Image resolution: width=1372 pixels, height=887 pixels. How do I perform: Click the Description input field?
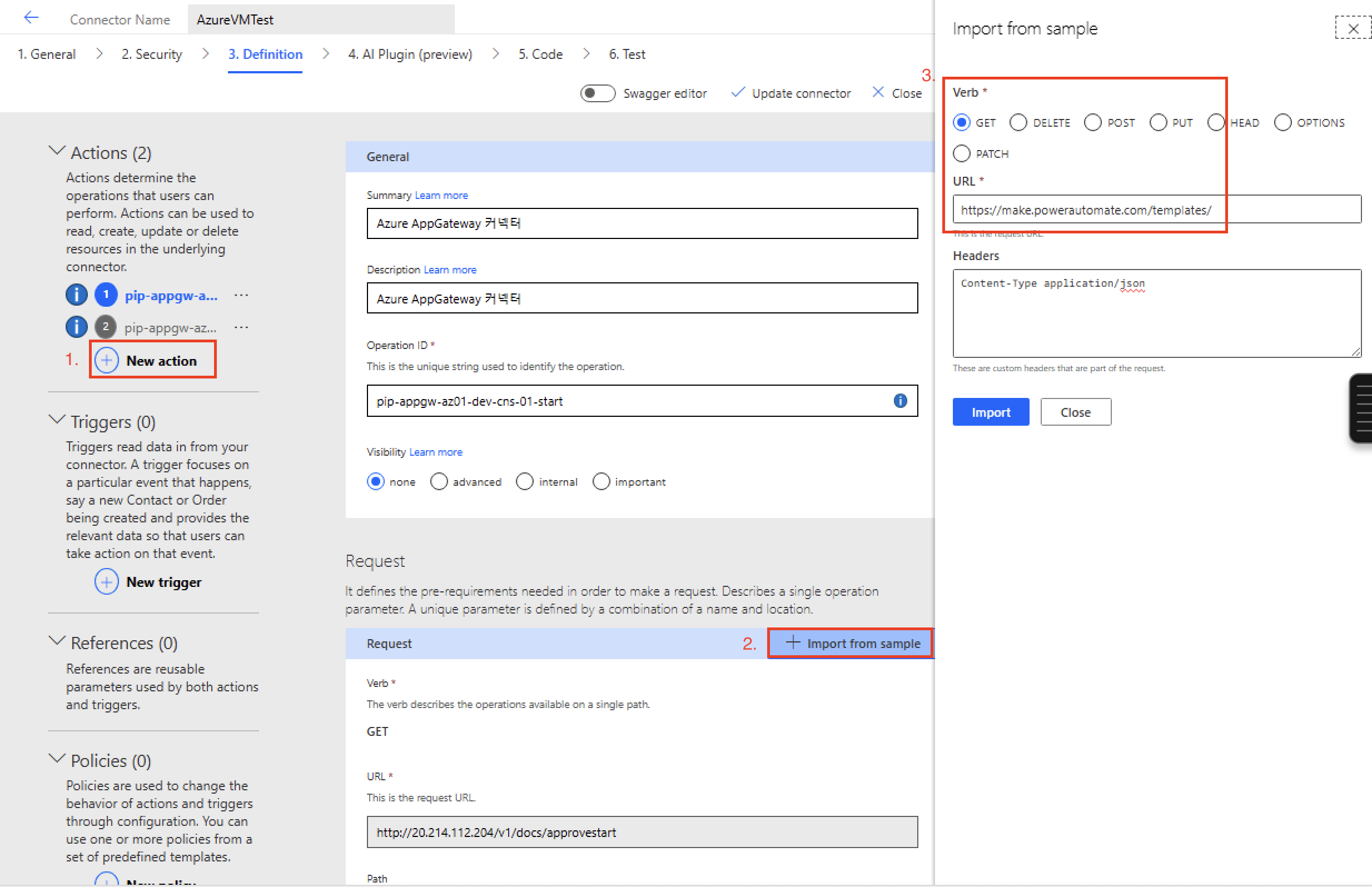(642, 298)
